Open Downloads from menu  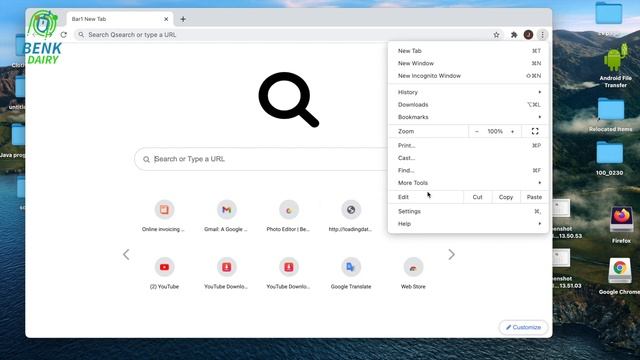468,105
